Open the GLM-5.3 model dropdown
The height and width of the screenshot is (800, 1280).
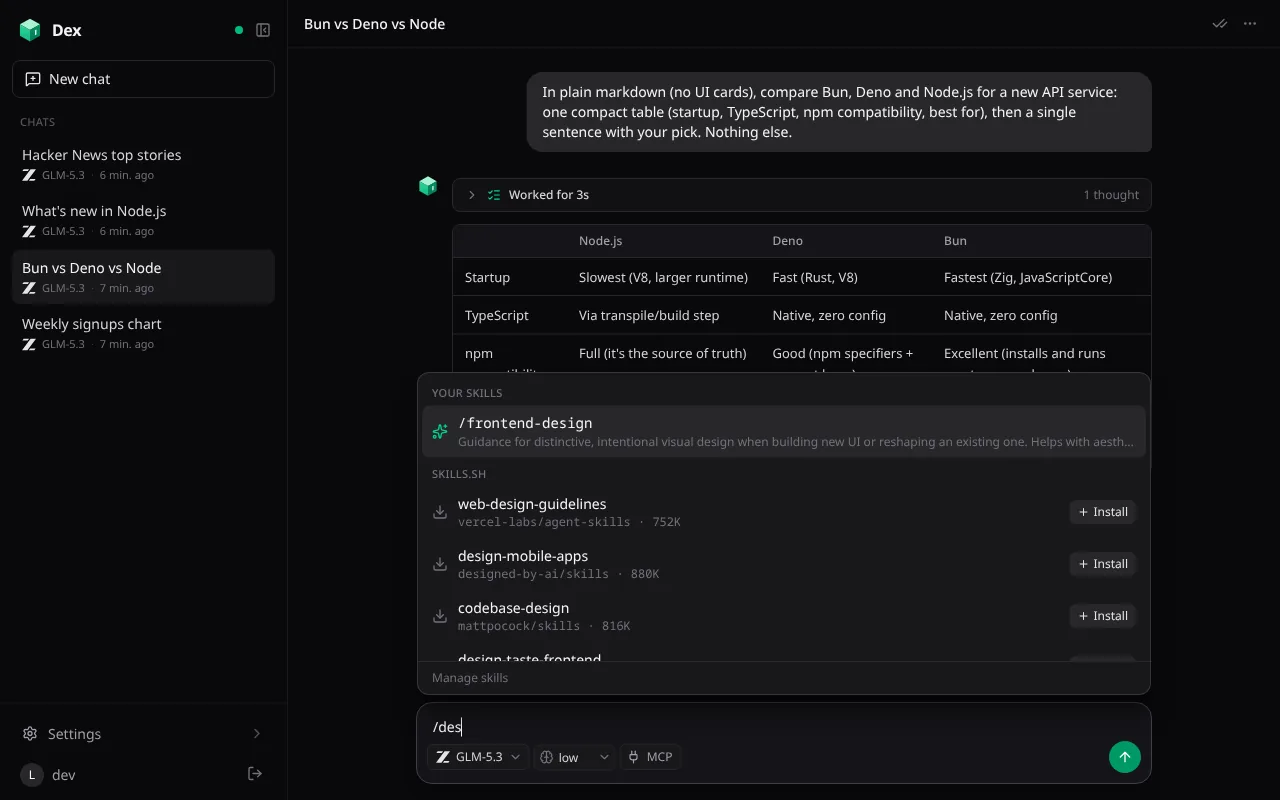click(478, 757)
